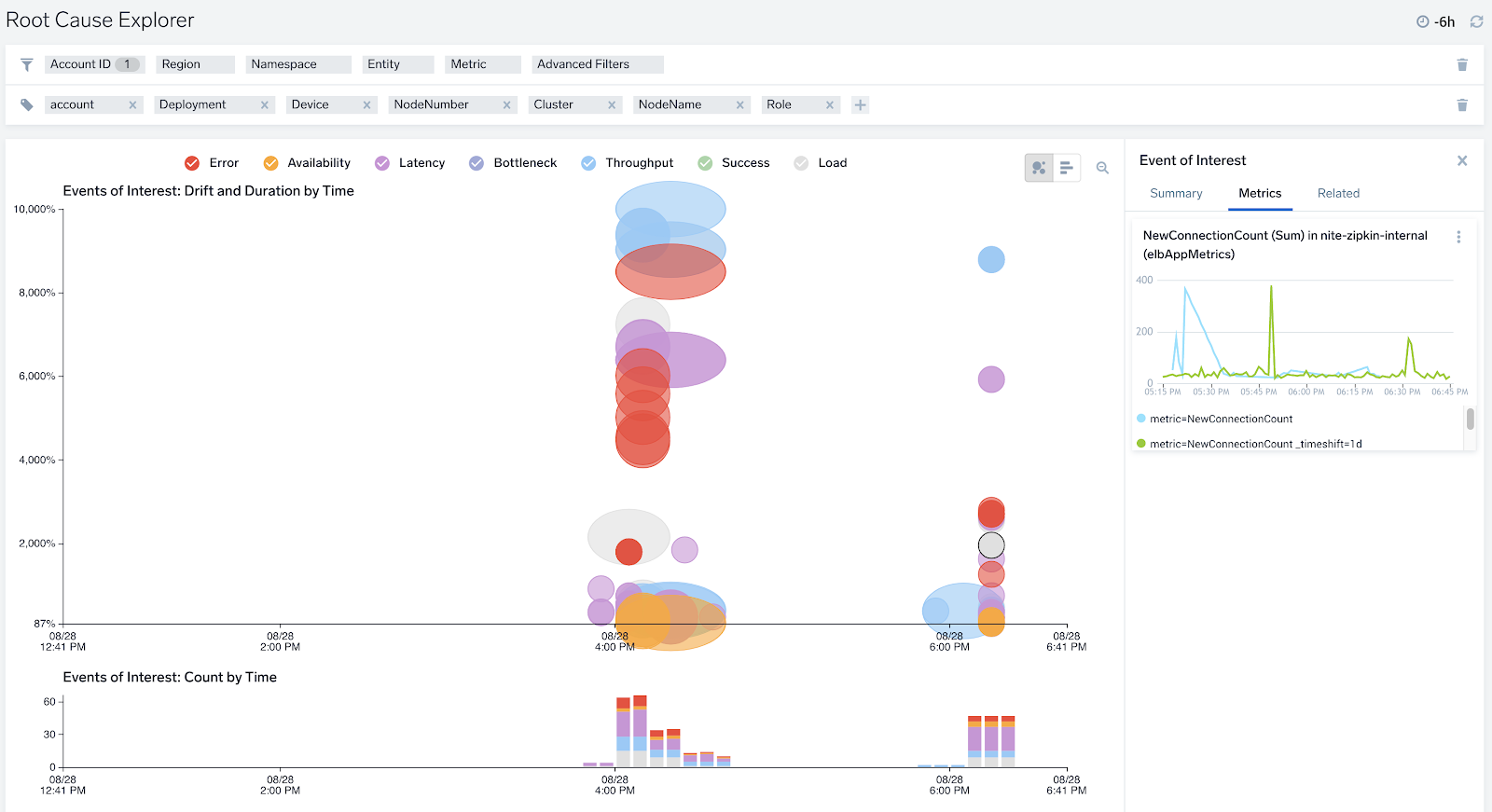Disable the Throughput event filter

pyautogui.click(x=588, y=163)
